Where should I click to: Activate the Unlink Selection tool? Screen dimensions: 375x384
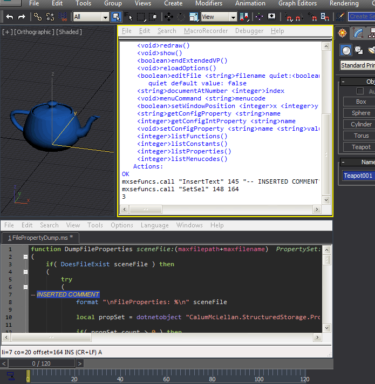point(50,17)
